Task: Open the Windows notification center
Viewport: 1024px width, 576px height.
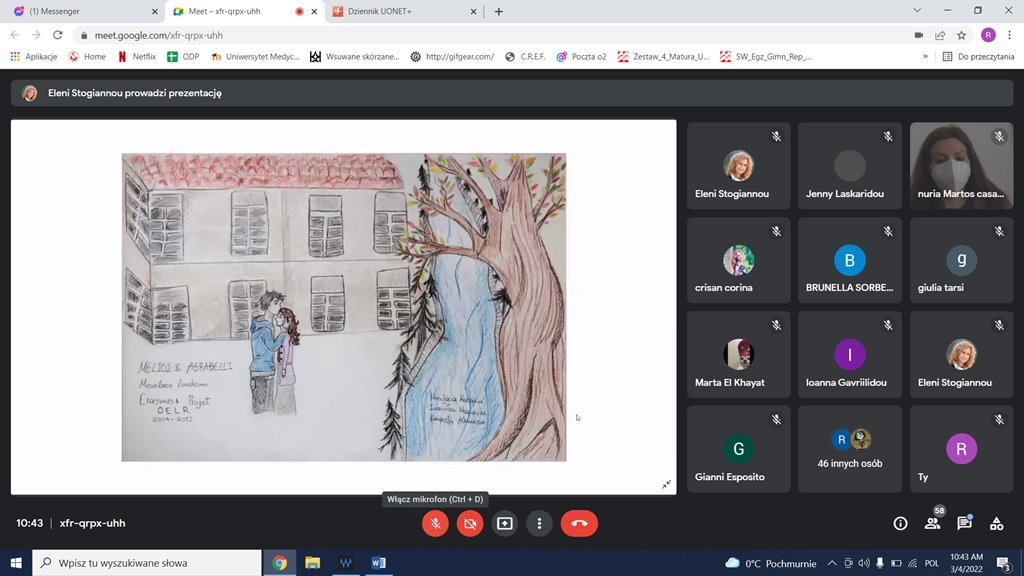Action: tap(1004, 563)
